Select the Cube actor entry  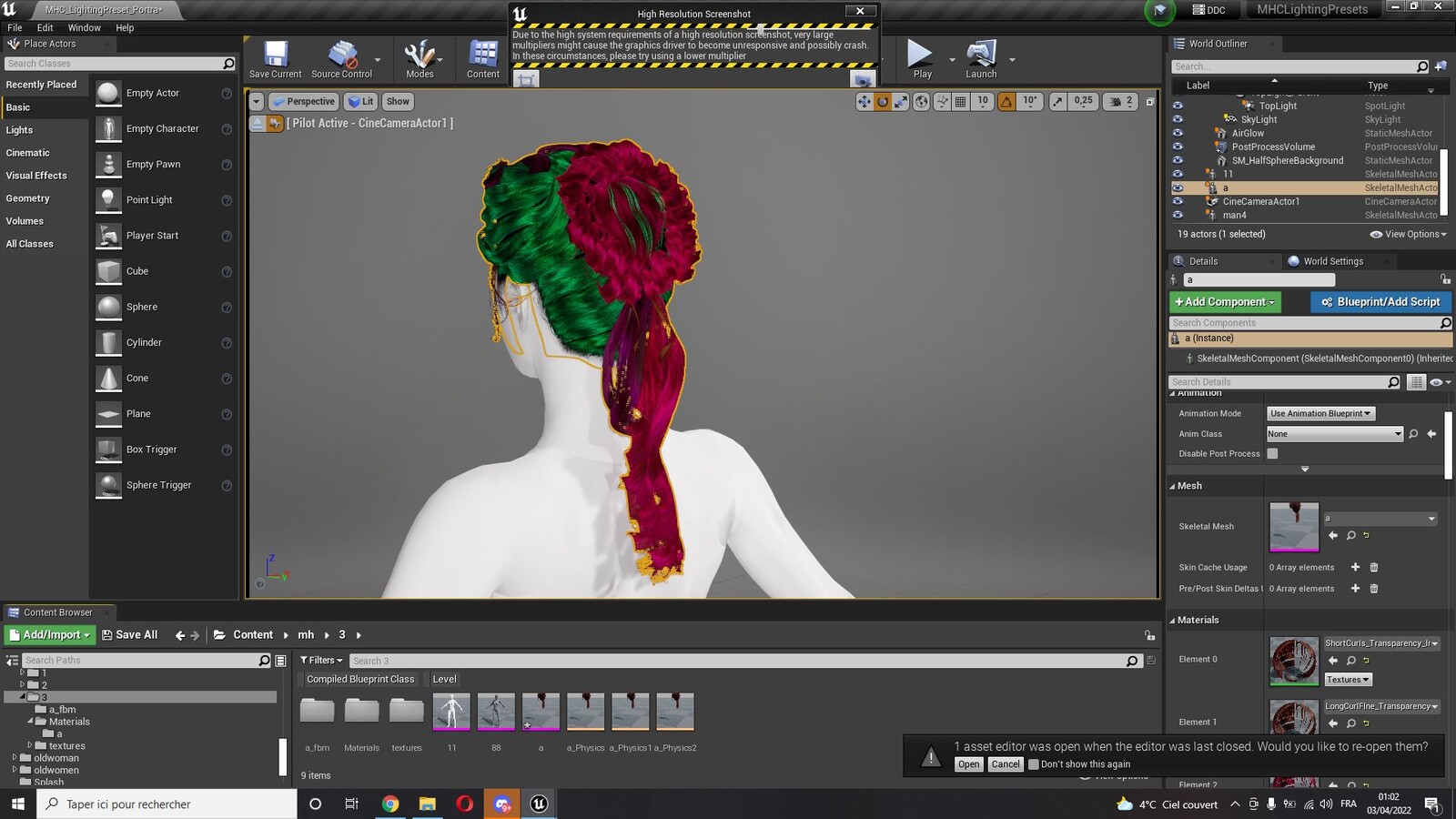164,271
